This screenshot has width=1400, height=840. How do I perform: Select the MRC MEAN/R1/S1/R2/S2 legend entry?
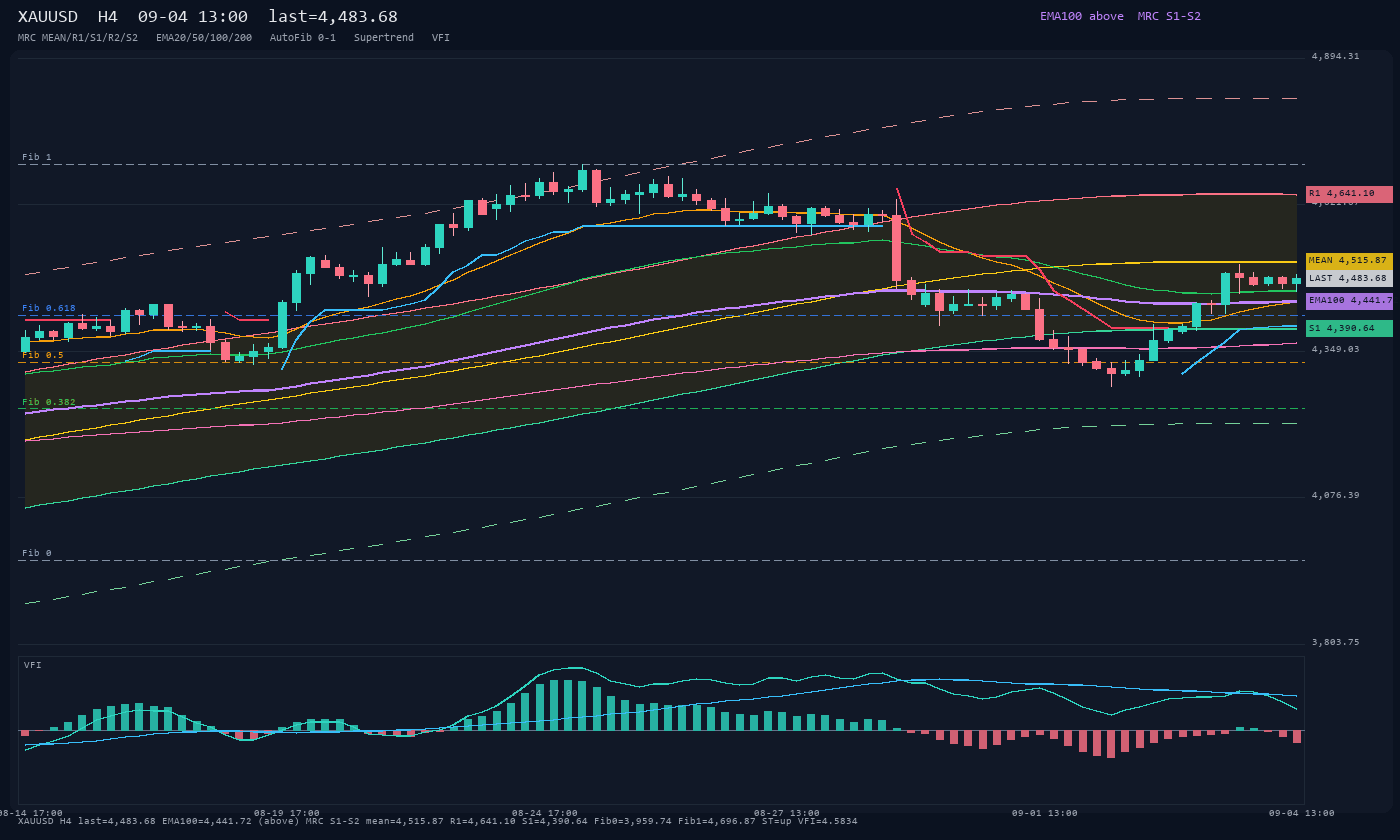tap(78, 38)
